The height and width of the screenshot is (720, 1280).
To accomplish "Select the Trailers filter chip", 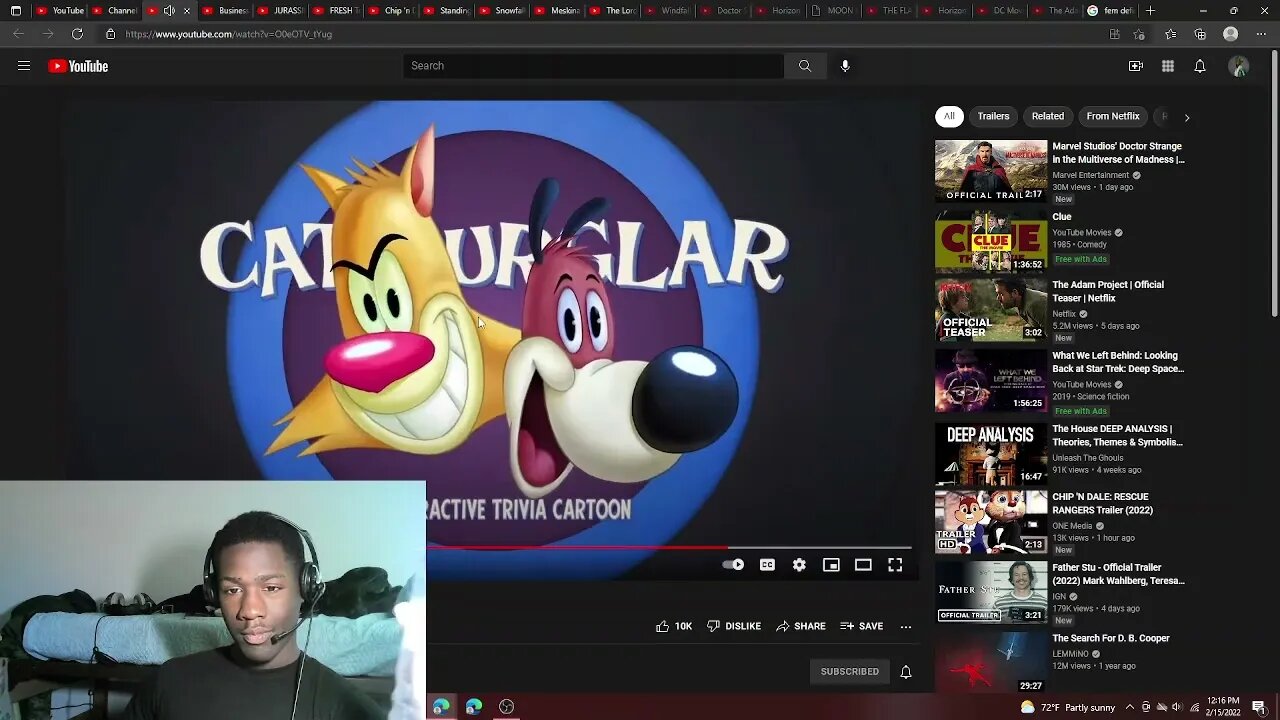I will [x=993, y=116].
